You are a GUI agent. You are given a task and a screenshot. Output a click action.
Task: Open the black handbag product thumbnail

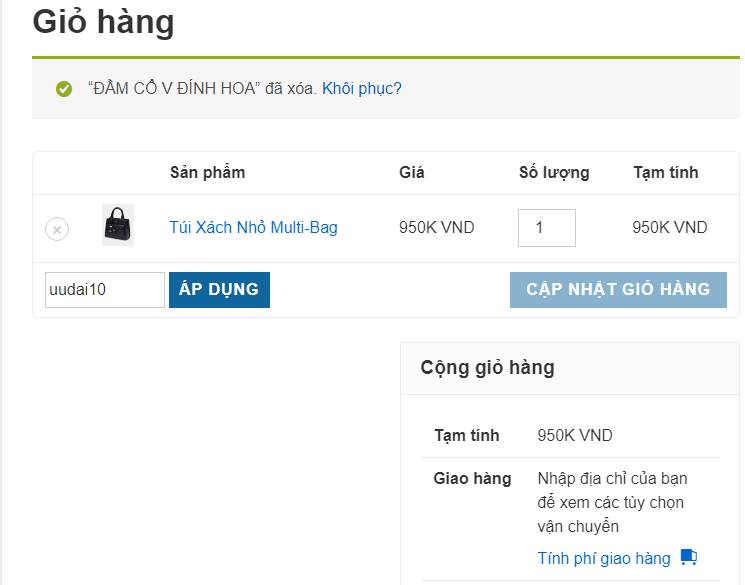(x=118, y=226)
